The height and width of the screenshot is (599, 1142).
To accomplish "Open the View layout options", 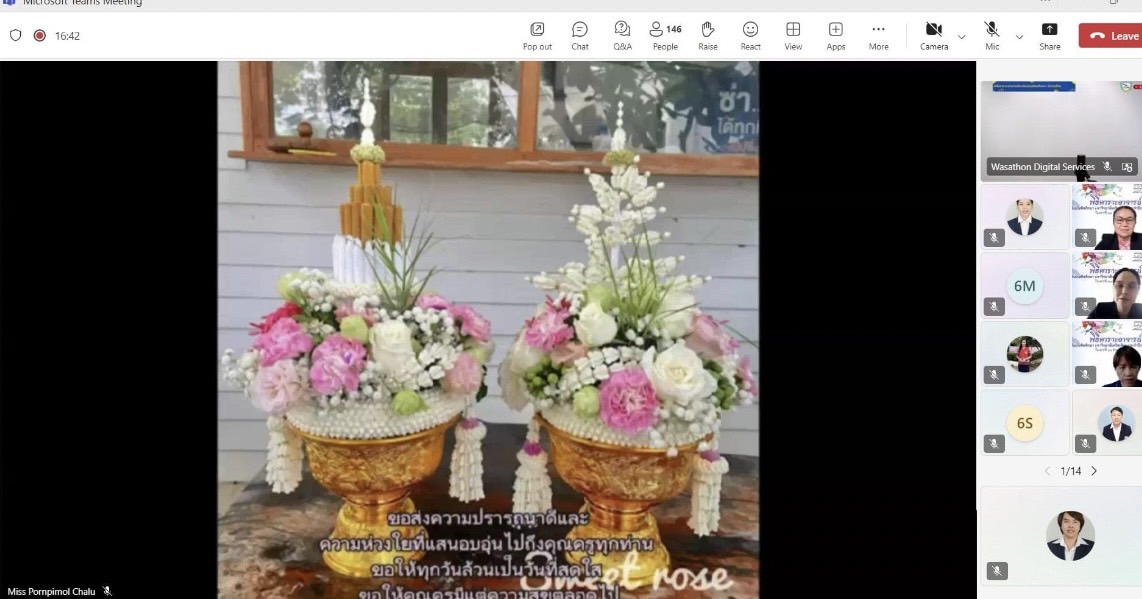I will [793, 36].
